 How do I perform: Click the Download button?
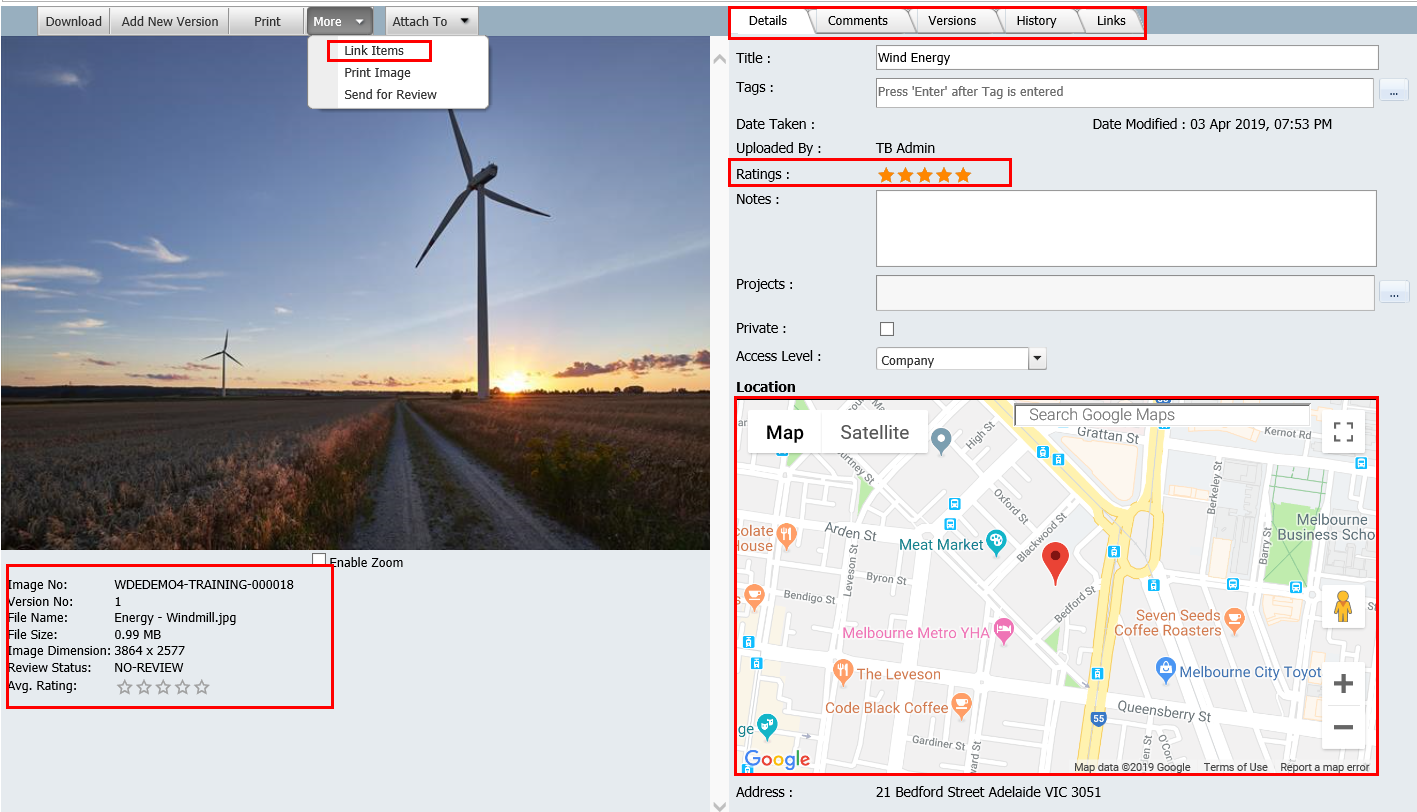[74, 21]
